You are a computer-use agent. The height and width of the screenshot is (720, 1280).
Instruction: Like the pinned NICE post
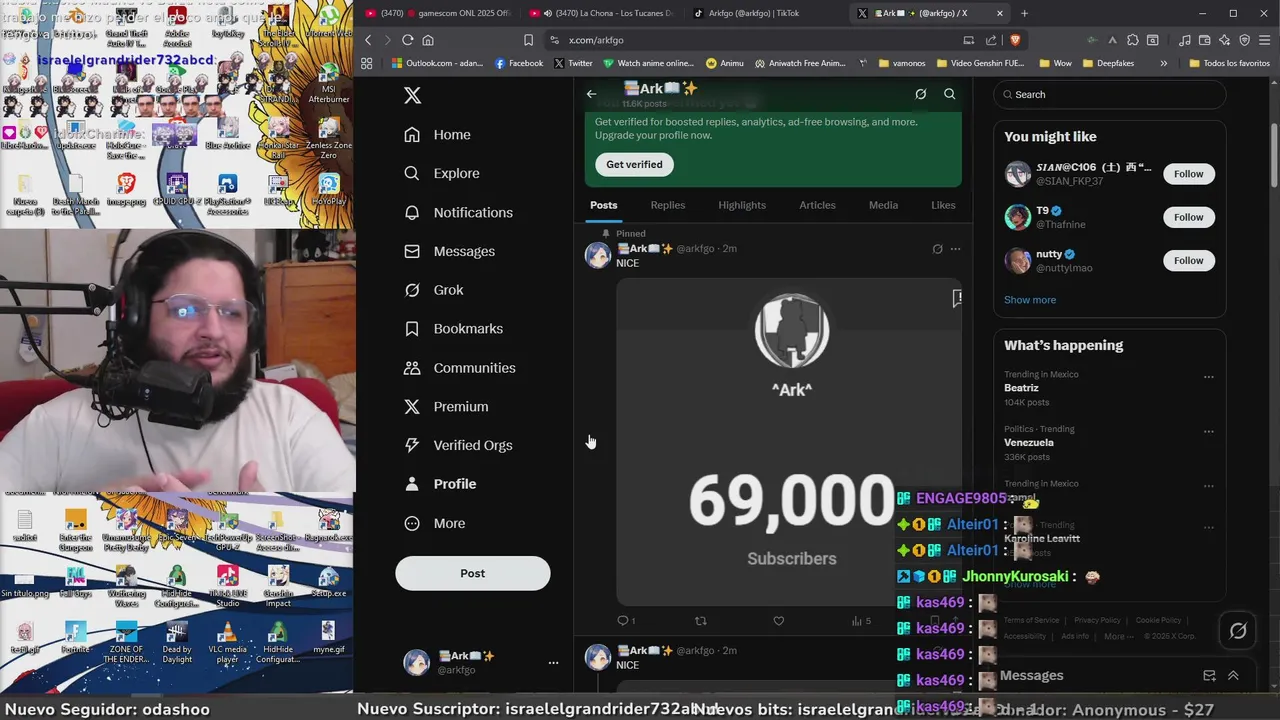(778, 621)
